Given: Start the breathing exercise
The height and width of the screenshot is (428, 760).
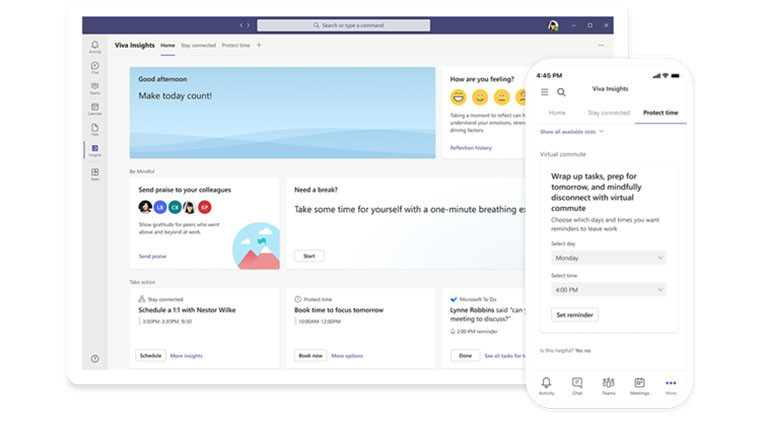Looking at the screenshot, I should click(x=309, y=256).
